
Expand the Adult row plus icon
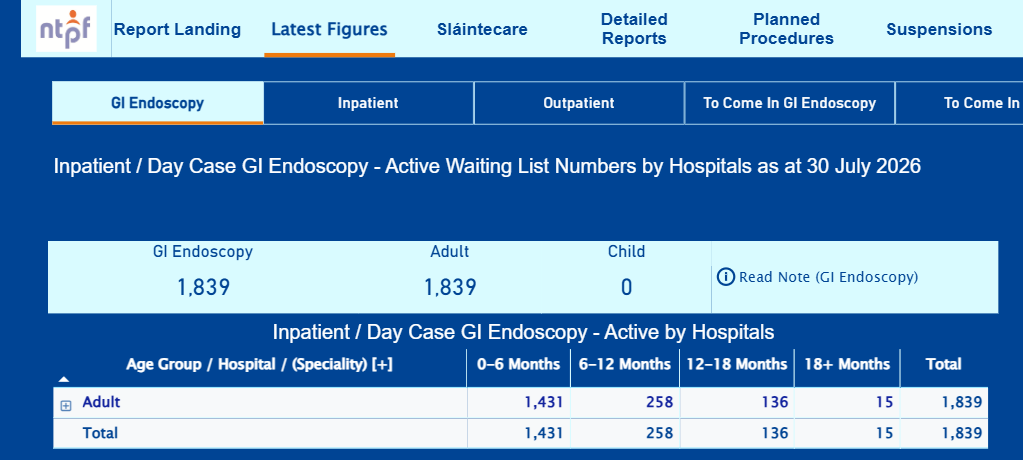pyautogui.click(x=65, y=406)
